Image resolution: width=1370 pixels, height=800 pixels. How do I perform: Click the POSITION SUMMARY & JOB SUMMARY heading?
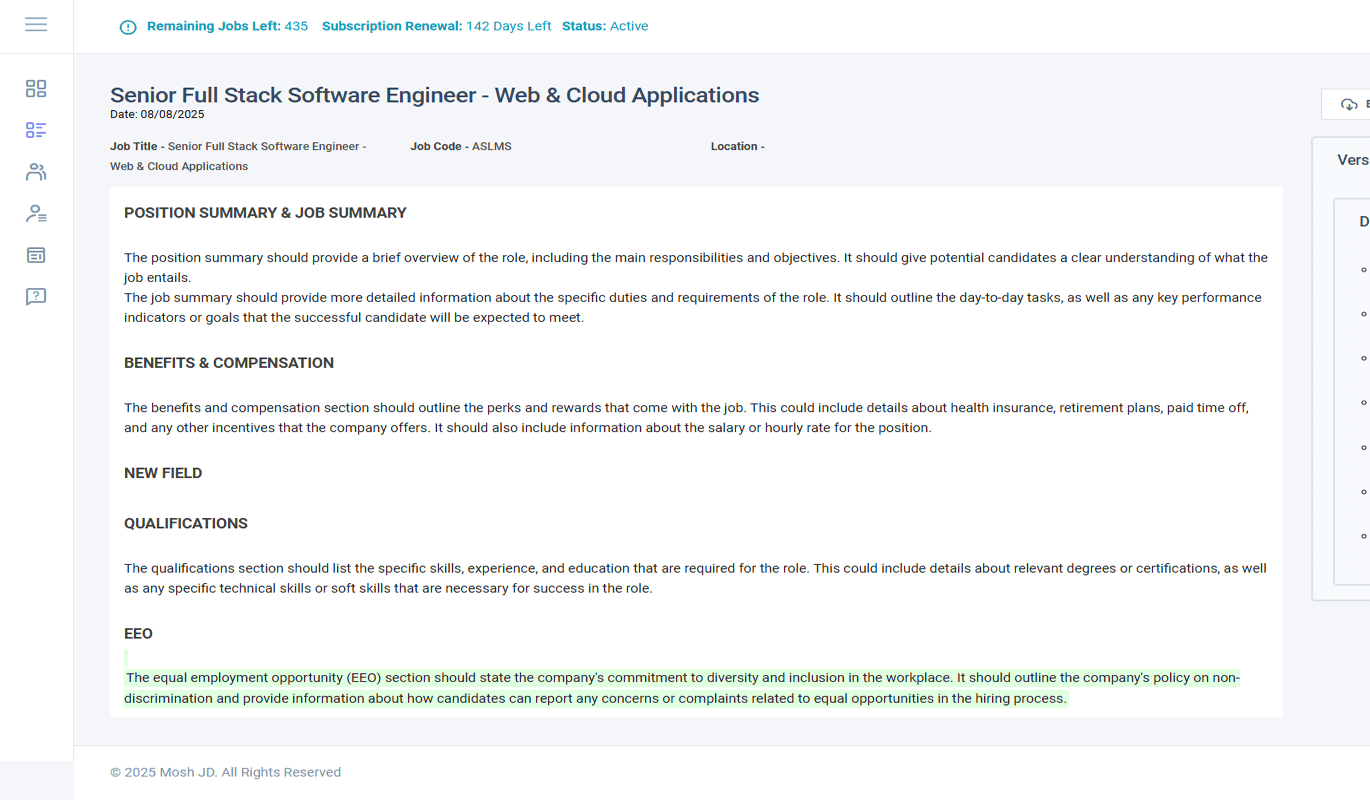[265, 212]
